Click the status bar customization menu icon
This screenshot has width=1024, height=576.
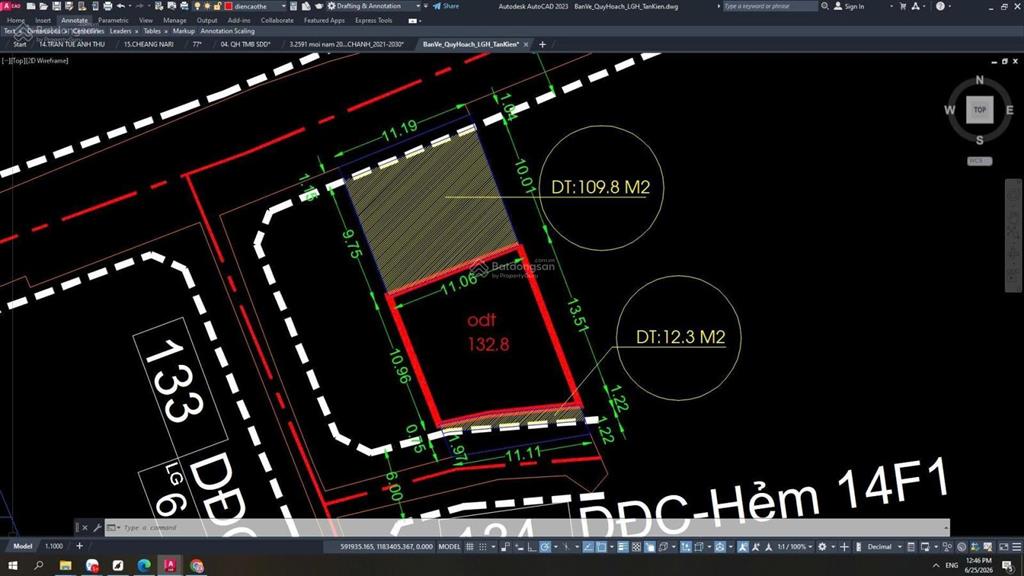(1016, 547)
